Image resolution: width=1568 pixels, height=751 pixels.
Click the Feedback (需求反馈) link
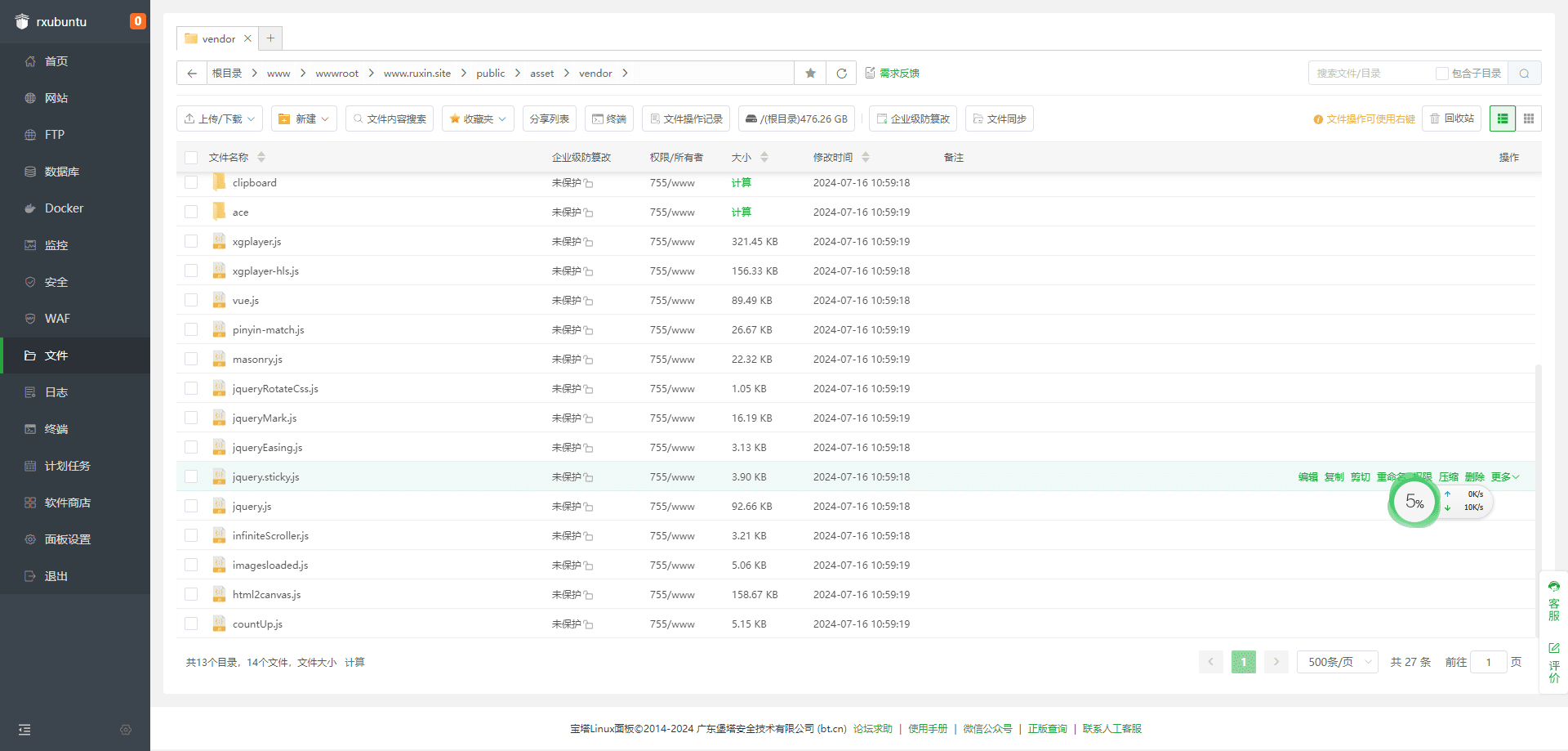click(x=893, y=73)
